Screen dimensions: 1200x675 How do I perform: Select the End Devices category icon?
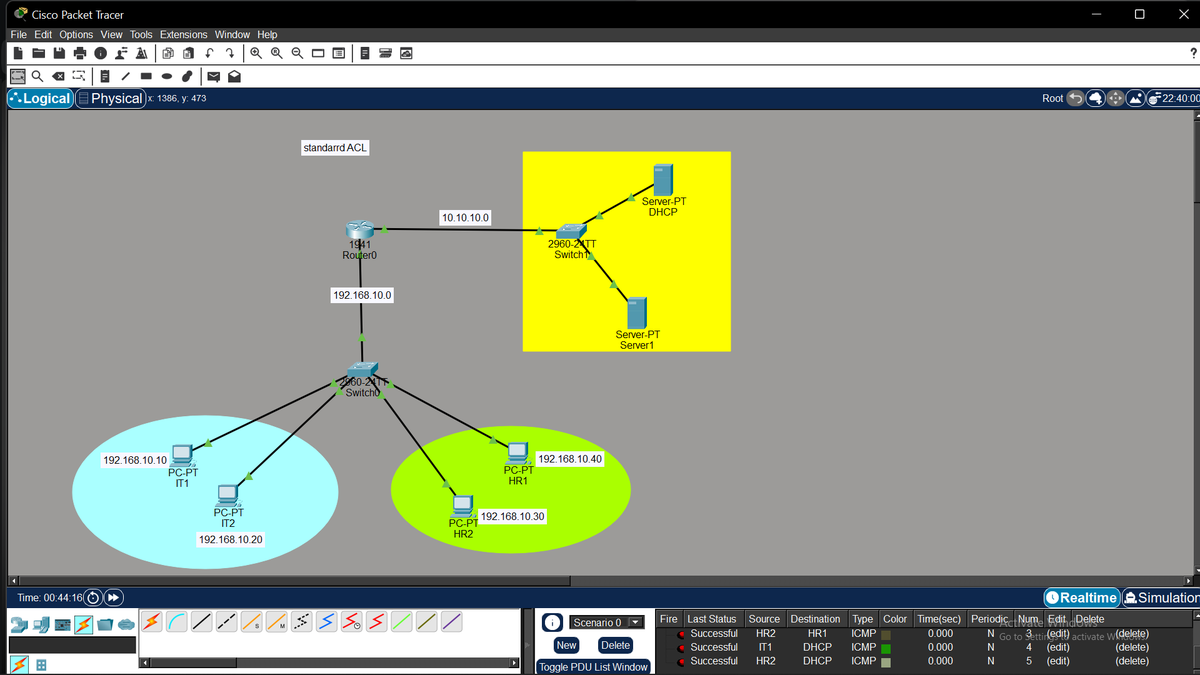(x=41, y=624)
